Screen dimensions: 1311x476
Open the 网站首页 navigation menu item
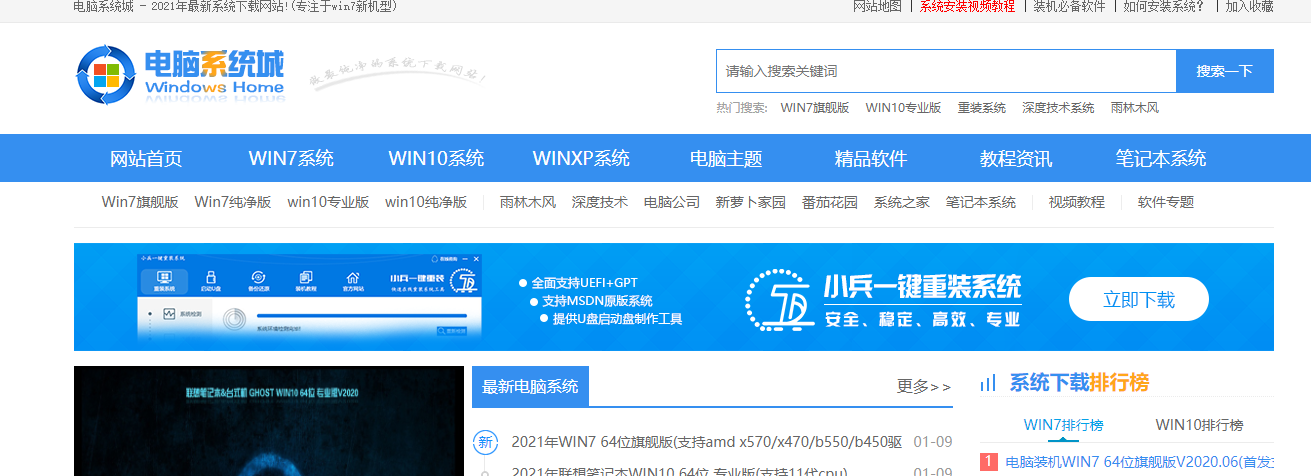[x=146, y=158]
